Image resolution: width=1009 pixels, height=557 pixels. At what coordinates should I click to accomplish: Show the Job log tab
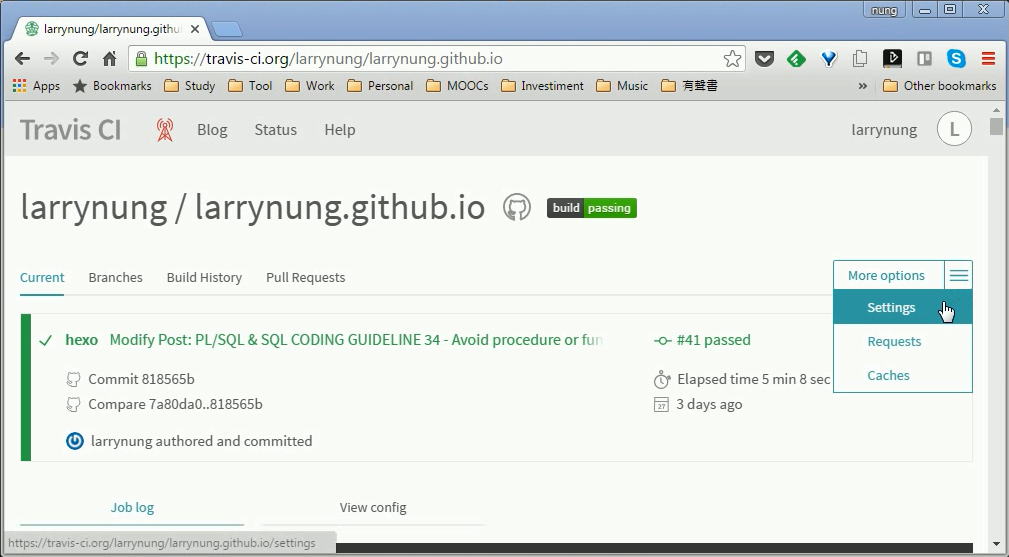(x=132, y=507)
